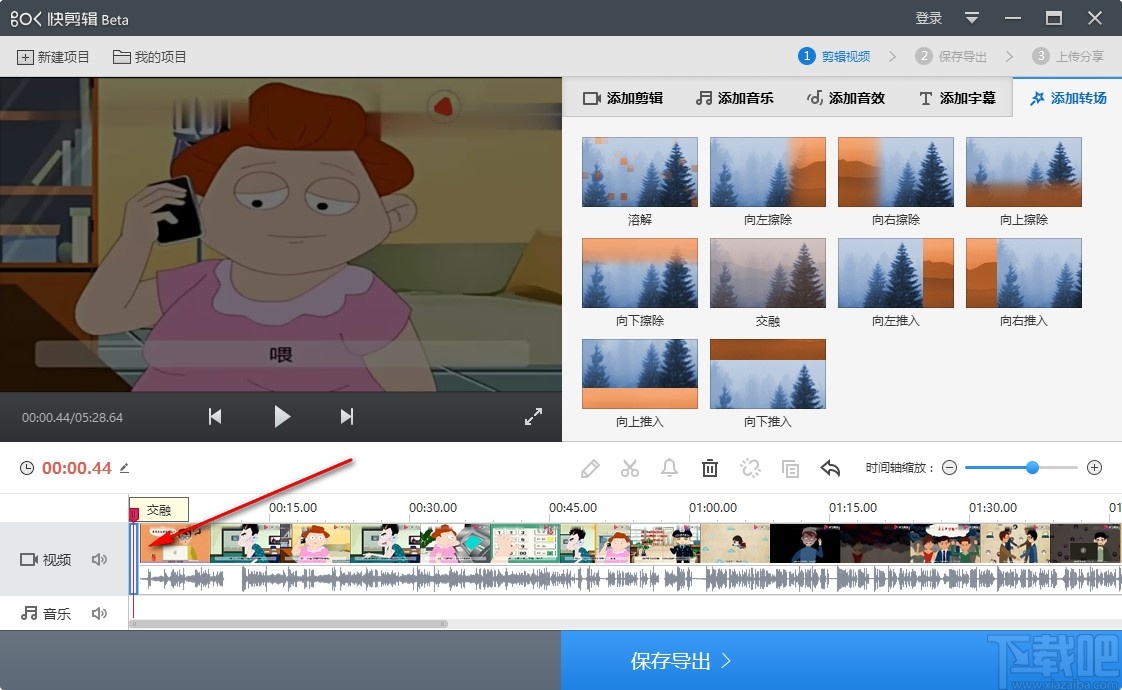Select the scissors cut tool
This screenshot has height=690, width=1122.
[630, 469]
